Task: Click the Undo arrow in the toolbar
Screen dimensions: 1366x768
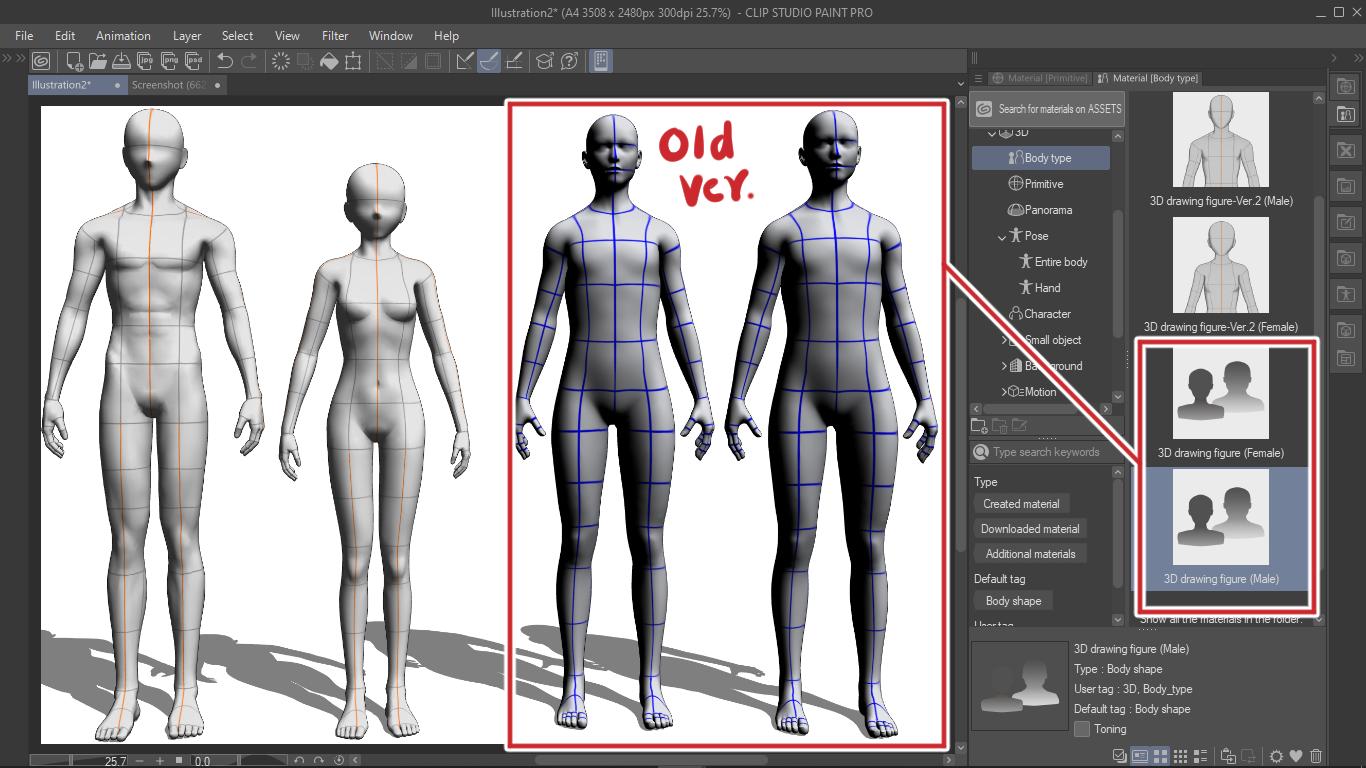Action: click(225, 61)
